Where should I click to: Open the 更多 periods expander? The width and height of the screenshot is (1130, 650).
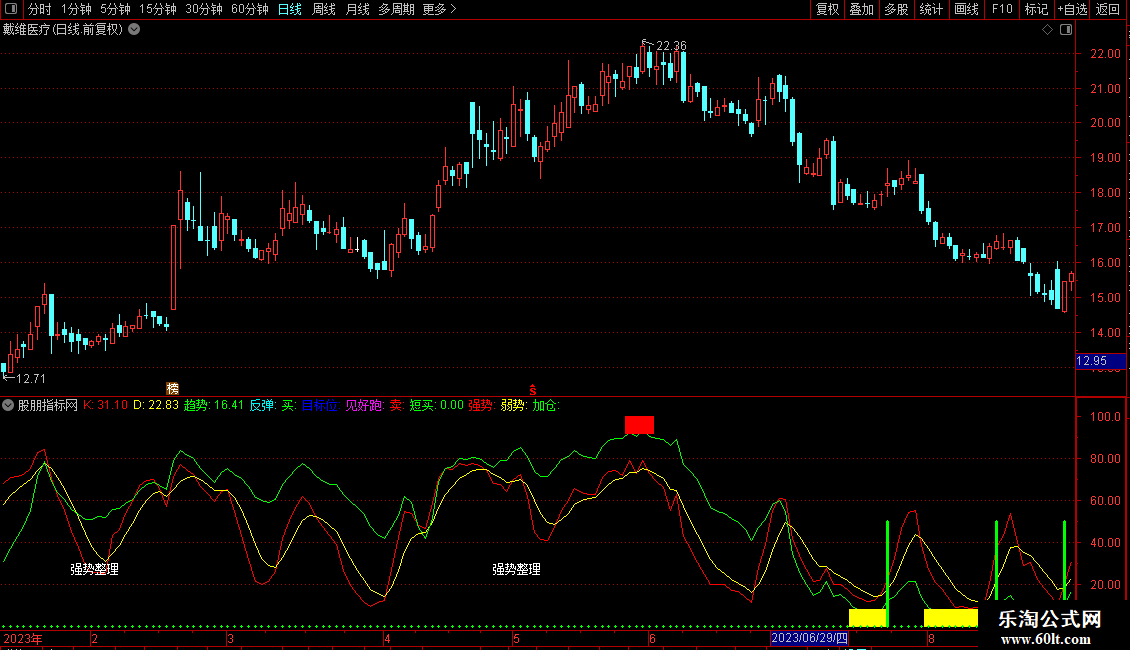(x=439, y=9)
